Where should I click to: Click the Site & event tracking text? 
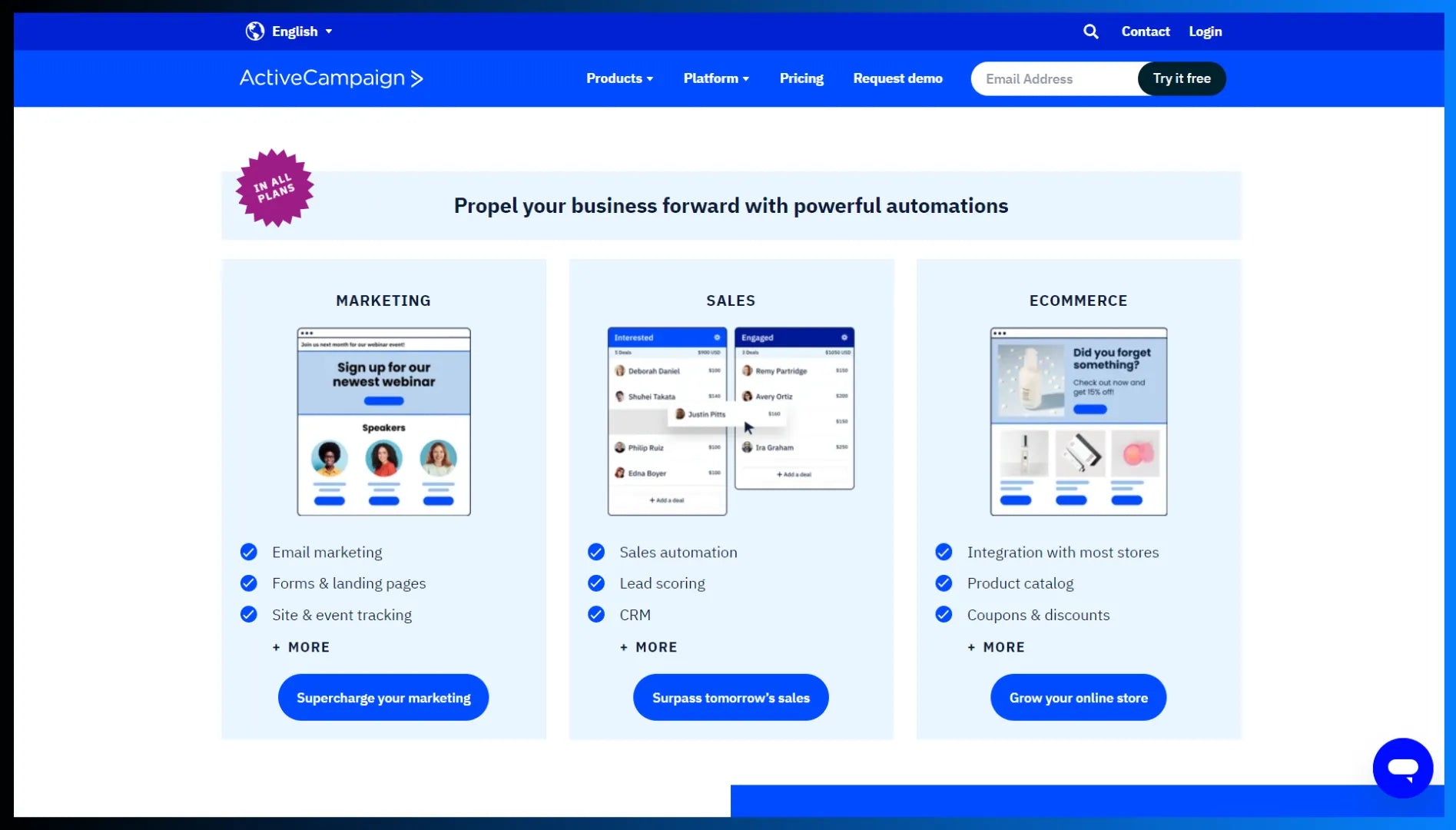(342, 615)
